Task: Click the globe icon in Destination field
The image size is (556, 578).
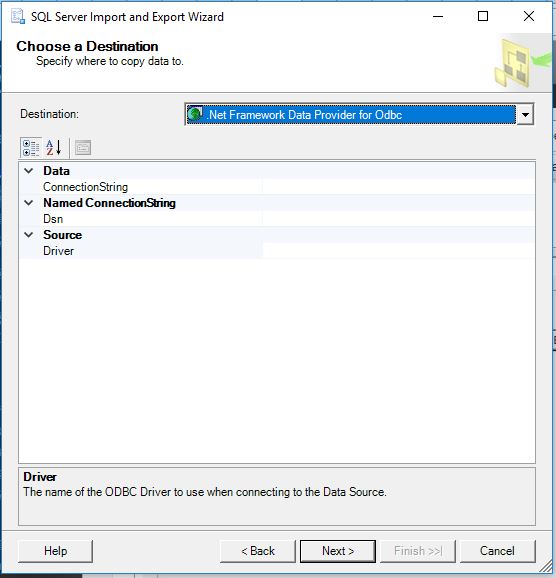Action: pos(195,114)
